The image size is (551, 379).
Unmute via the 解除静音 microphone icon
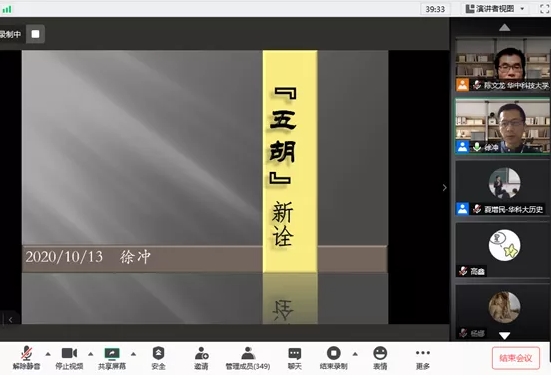[26, 353]
